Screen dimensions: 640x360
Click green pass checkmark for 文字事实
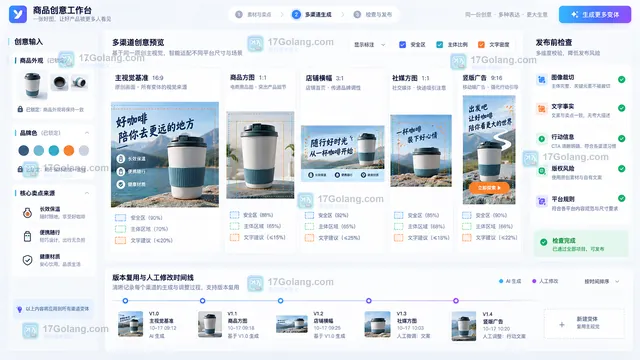622,108
